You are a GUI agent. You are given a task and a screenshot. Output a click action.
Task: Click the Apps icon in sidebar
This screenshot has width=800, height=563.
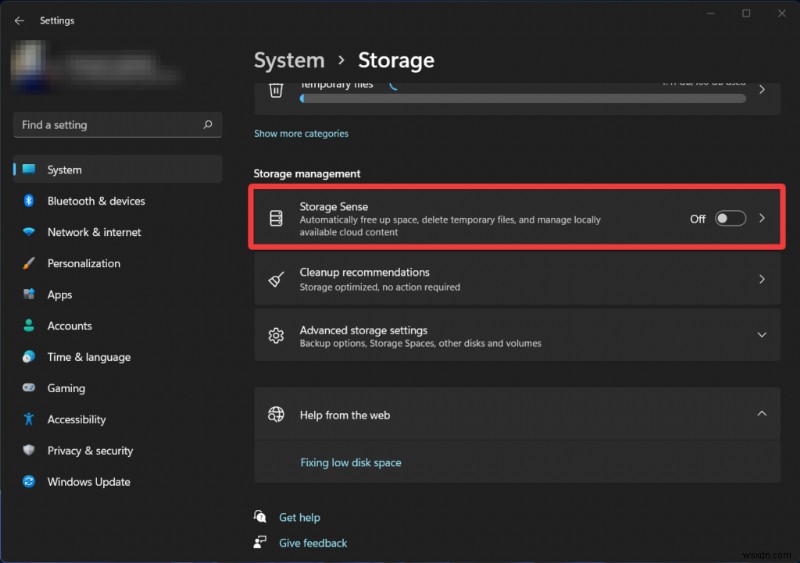click(29, 294)
